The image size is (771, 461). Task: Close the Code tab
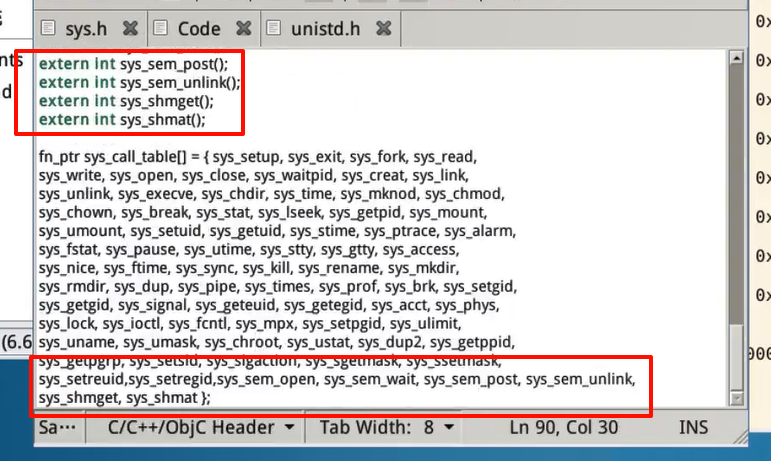tap(241, 29)
